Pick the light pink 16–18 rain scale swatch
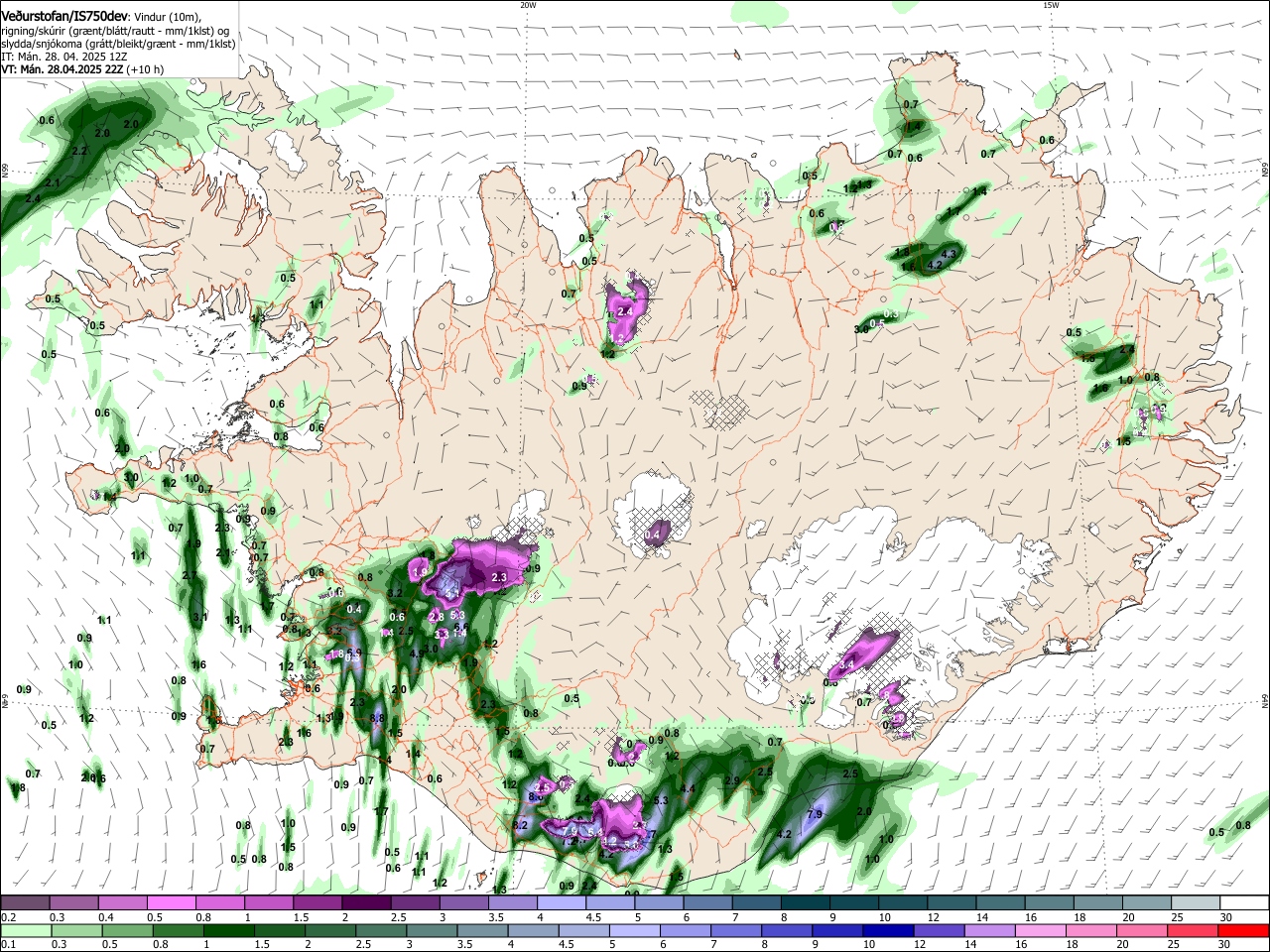Screen dimensions: 1270x952 pos(1042,931)
